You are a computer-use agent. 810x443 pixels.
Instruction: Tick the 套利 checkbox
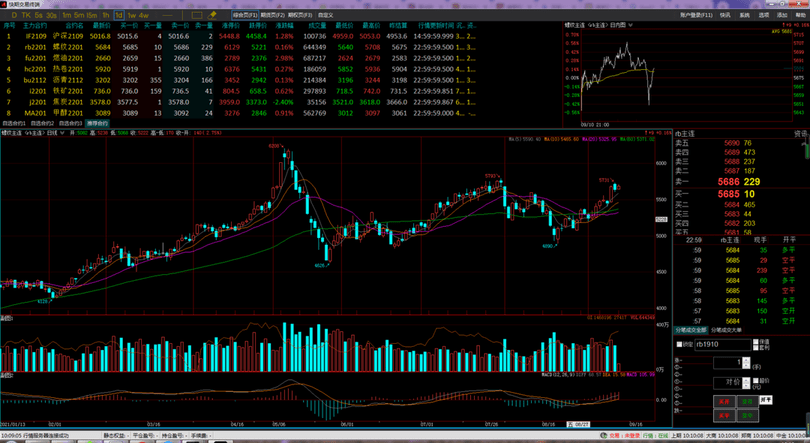click(x=757, y=348)
